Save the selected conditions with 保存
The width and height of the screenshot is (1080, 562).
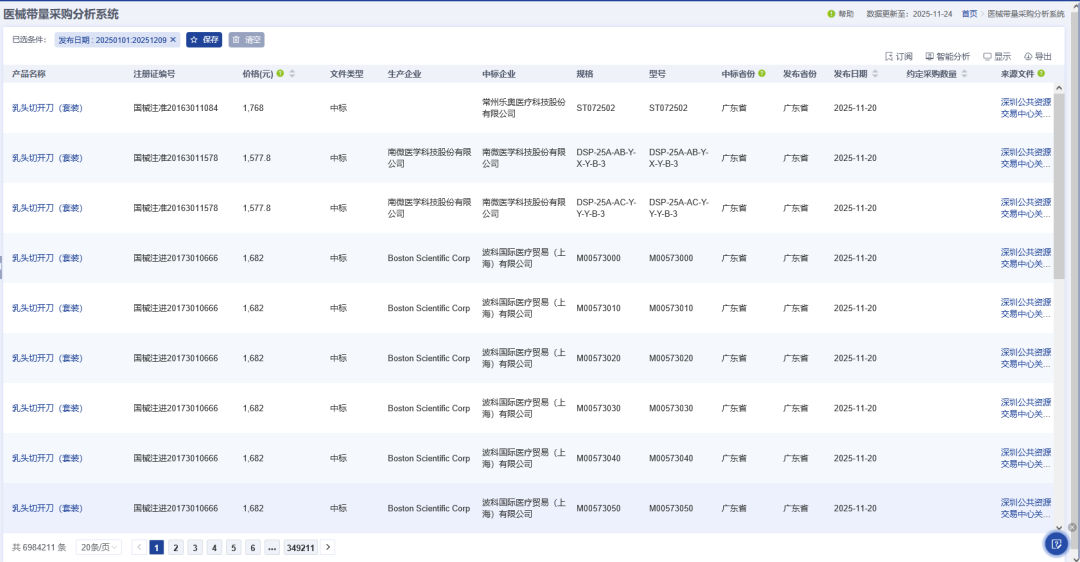(204, 40)
